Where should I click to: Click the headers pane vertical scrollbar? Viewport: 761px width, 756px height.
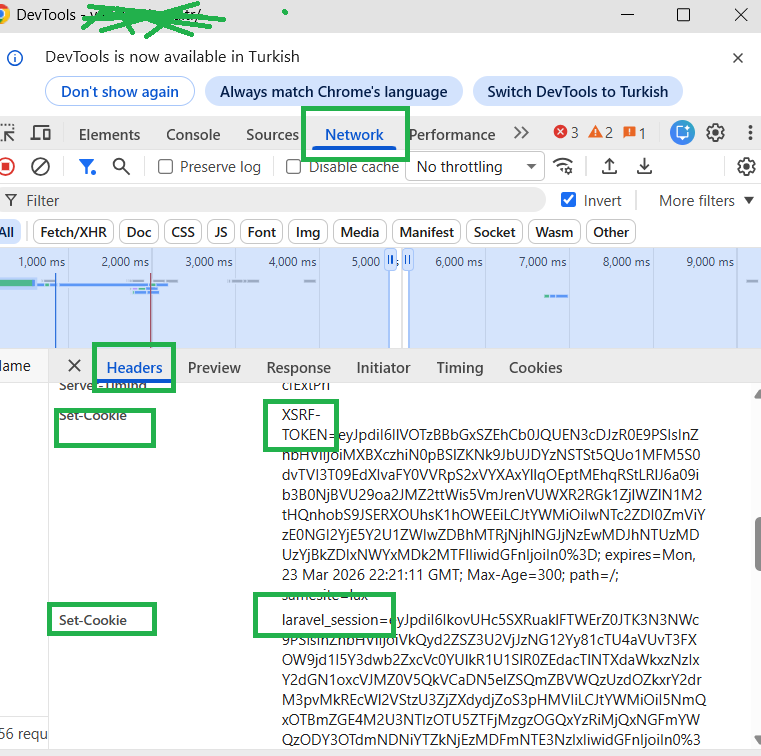[x=758, y=543]
